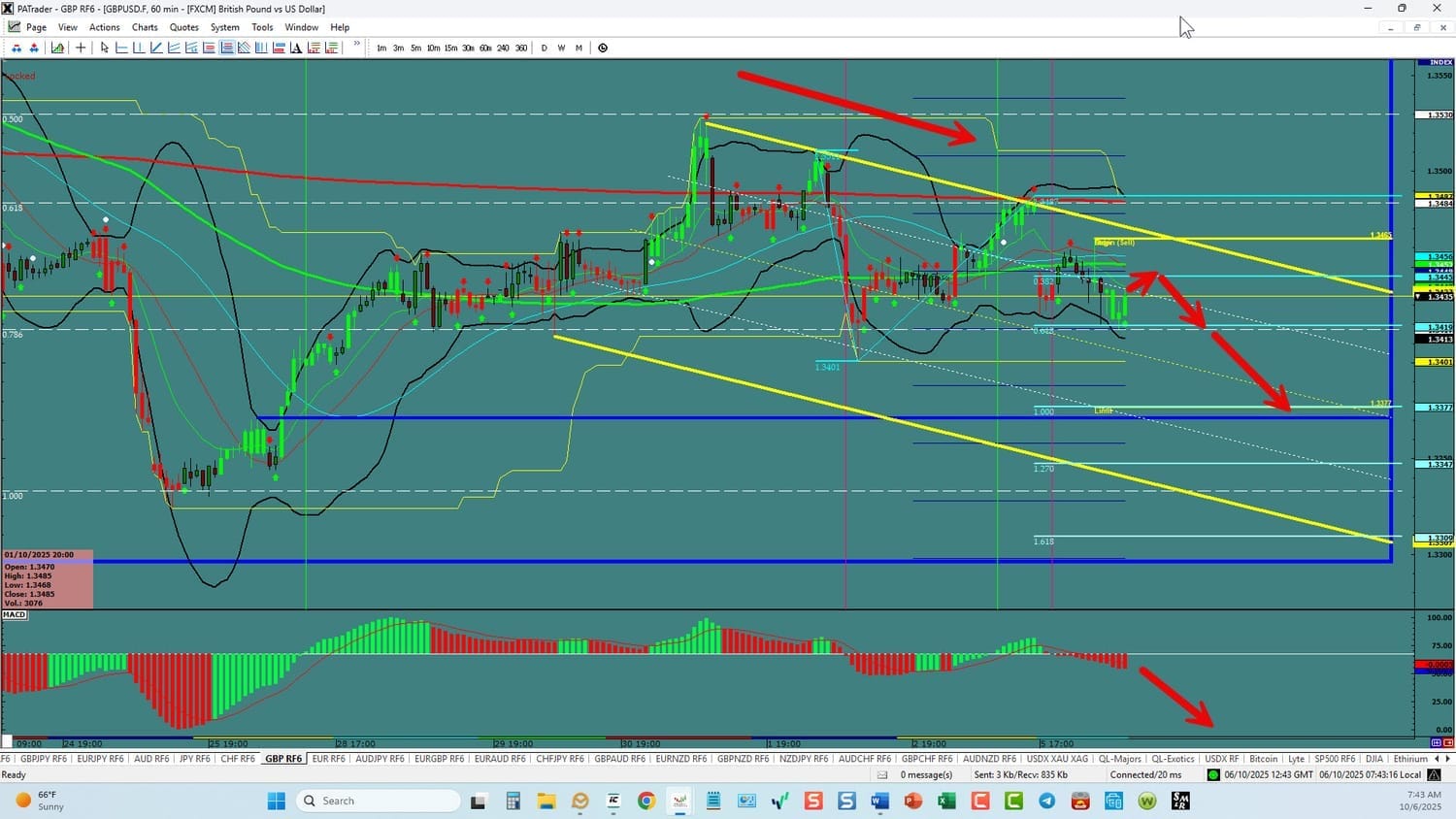Open the Windows Start menu
Viewport: 1456px width, 819px height.
click(277, 801)
